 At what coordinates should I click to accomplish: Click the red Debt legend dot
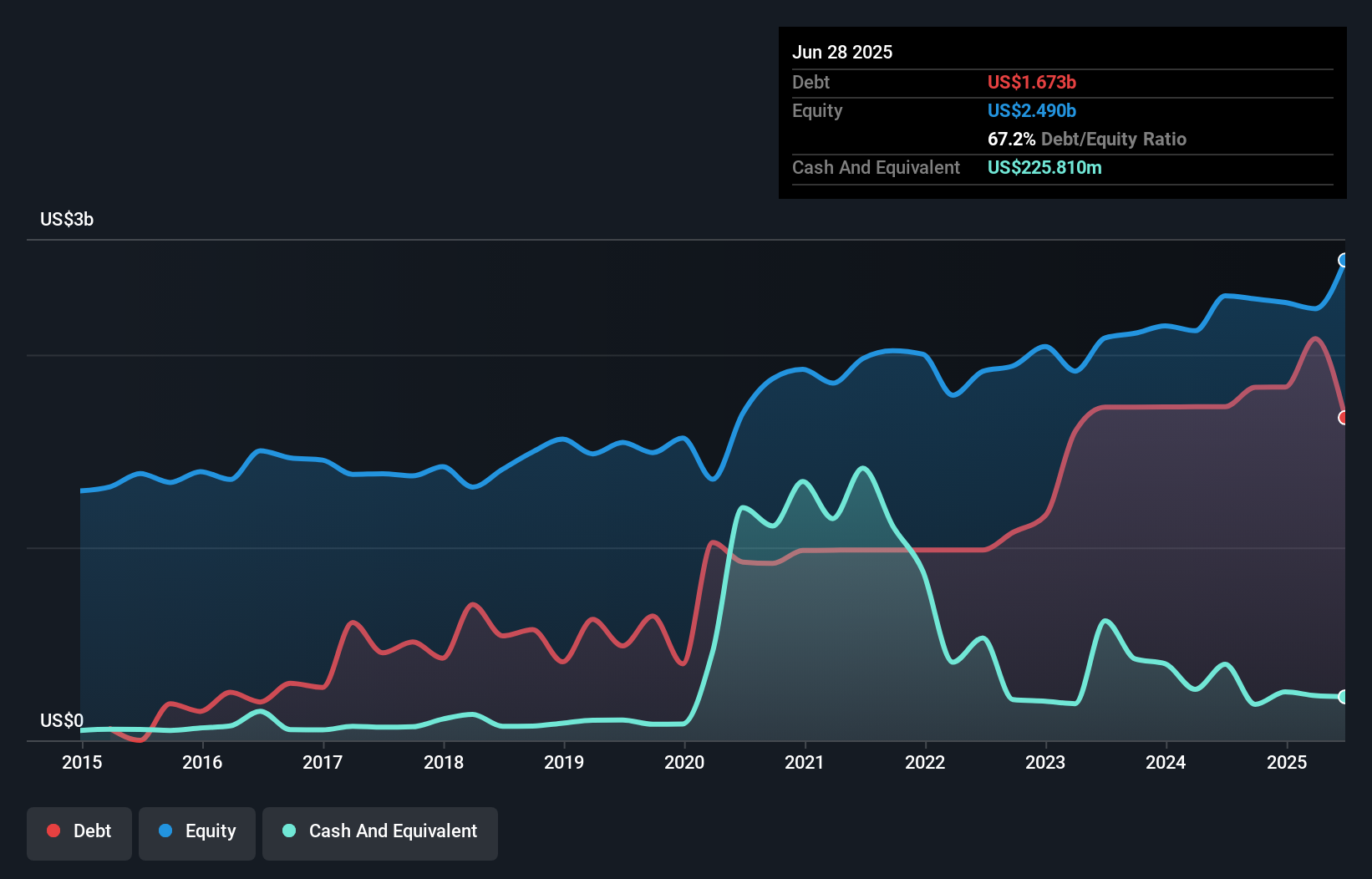[x=53, y=831]
